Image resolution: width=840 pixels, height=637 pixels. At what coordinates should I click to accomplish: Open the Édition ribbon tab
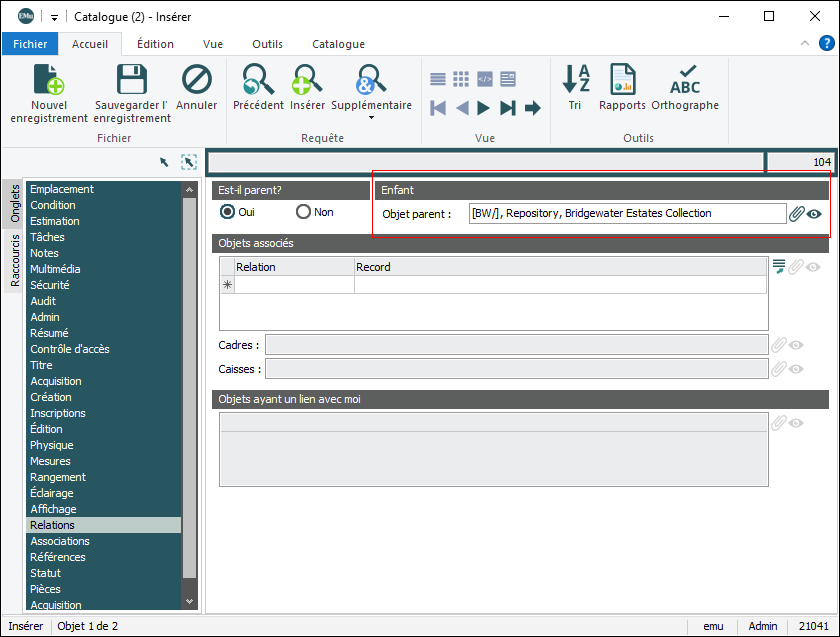(155, 44)
